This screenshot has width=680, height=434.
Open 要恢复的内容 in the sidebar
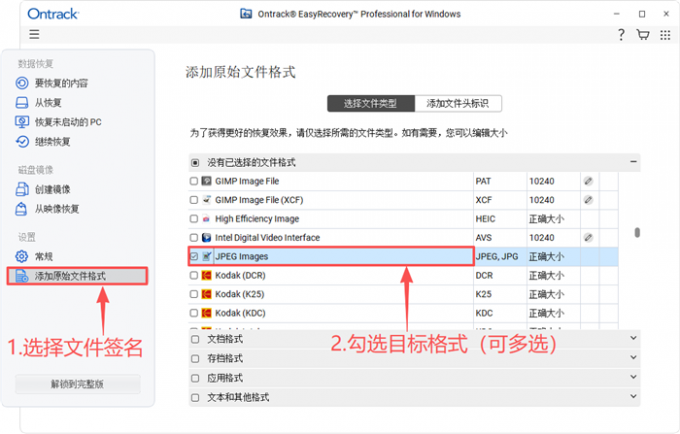coord(61,83)
